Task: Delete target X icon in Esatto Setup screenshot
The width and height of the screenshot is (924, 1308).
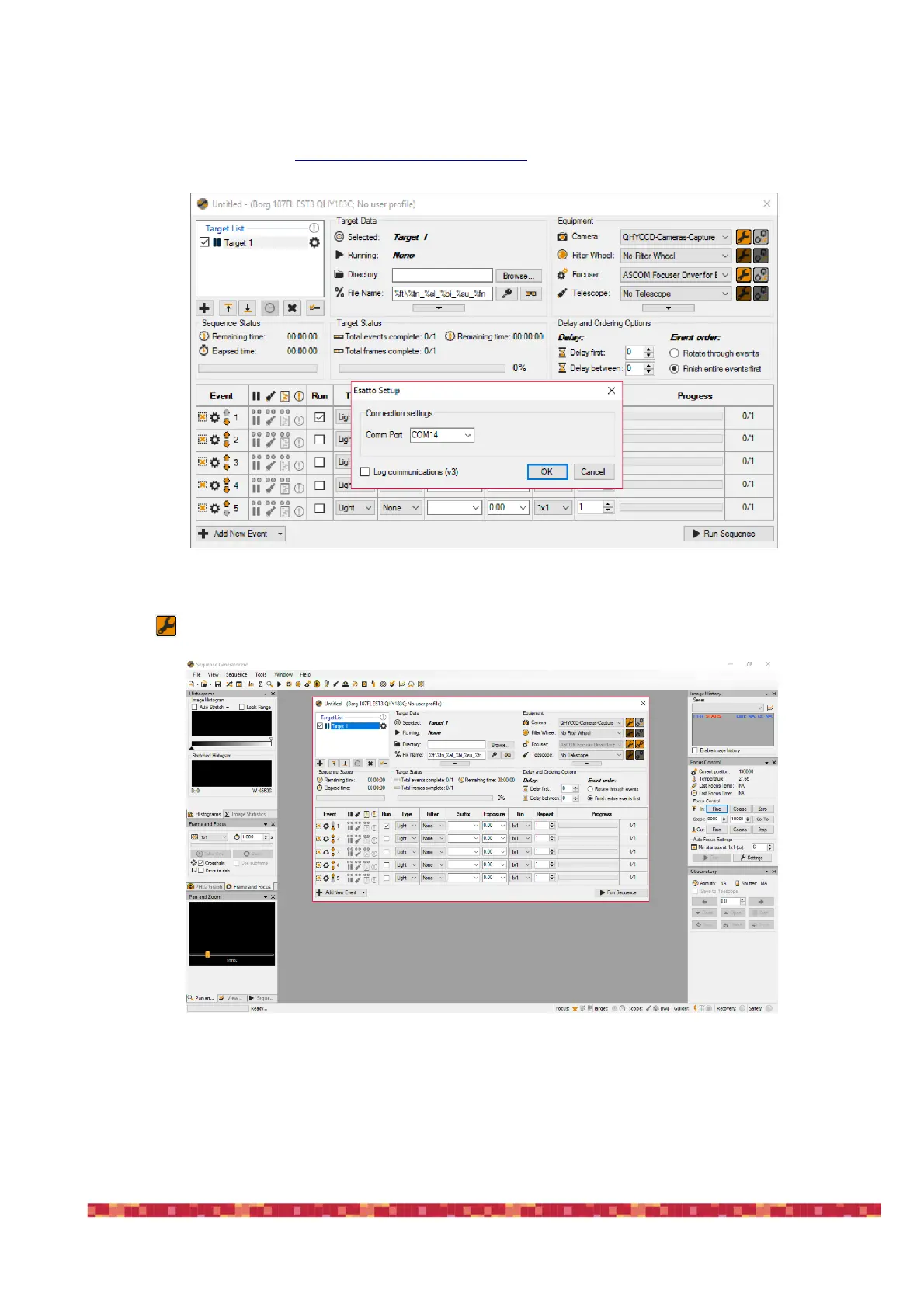Action: pos(292,308)
